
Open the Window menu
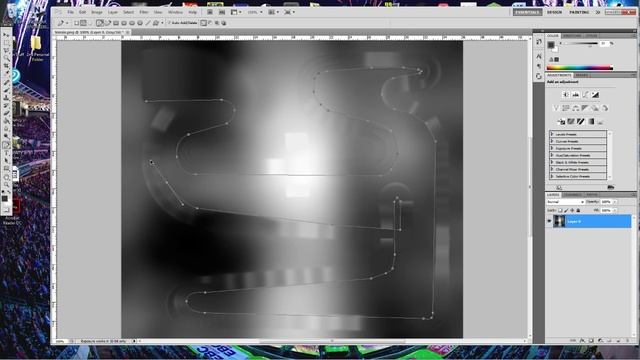tap(176, 12)
